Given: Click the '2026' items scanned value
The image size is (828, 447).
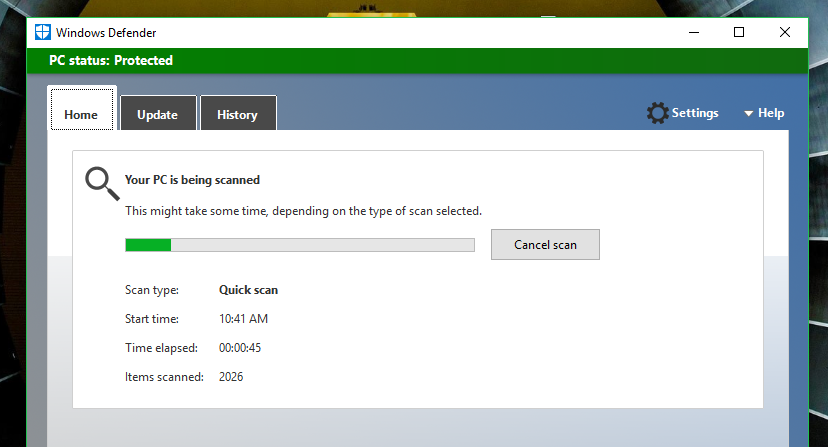Looking at the screenshot, I should [231, 377].
